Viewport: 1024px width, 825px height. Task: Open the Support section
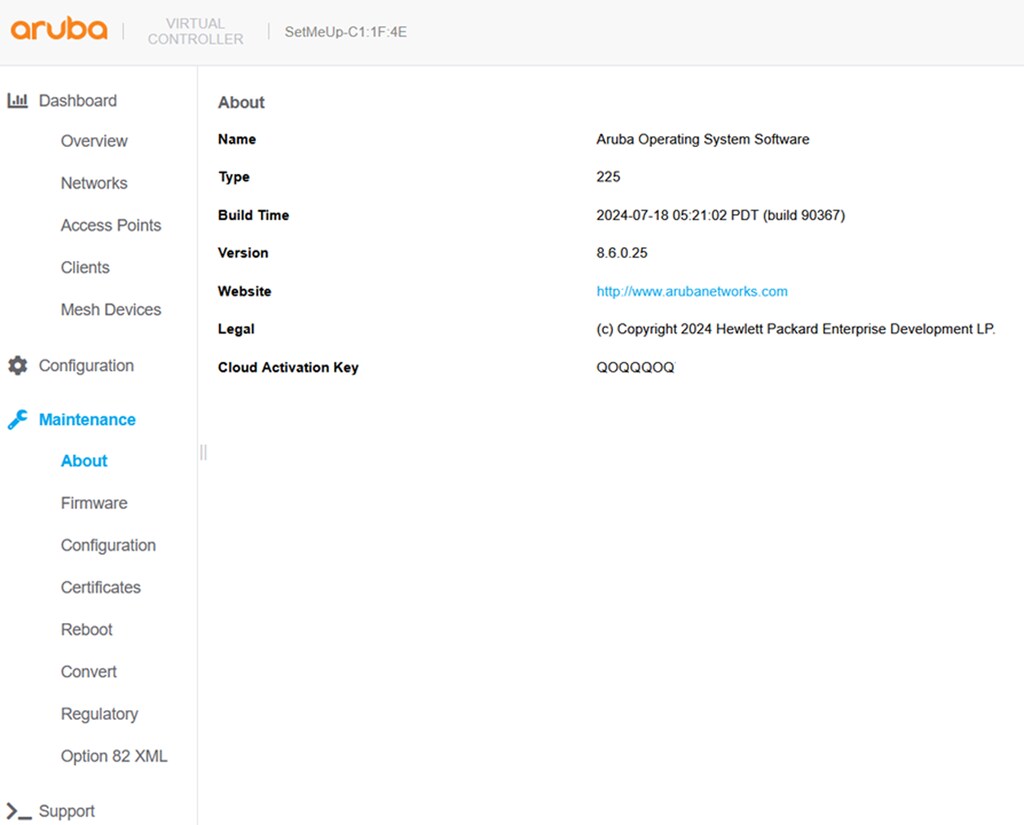coord(67,811)
